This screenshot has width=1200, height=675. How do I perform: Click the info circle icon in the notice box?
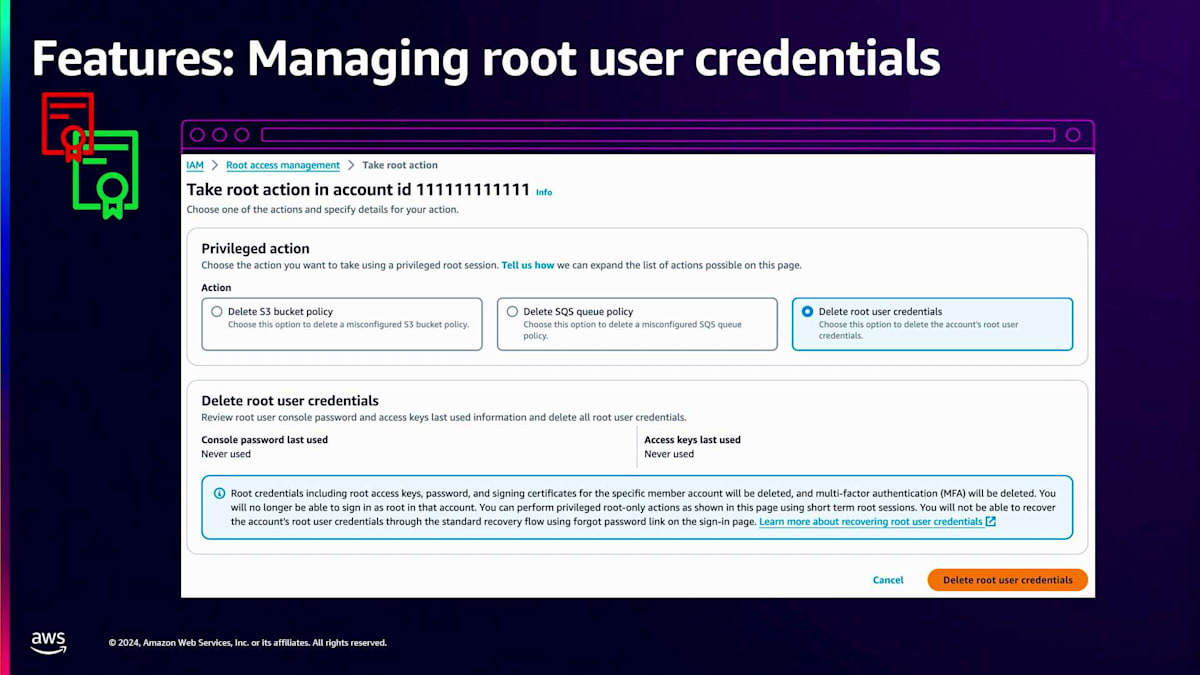[219, 493]
